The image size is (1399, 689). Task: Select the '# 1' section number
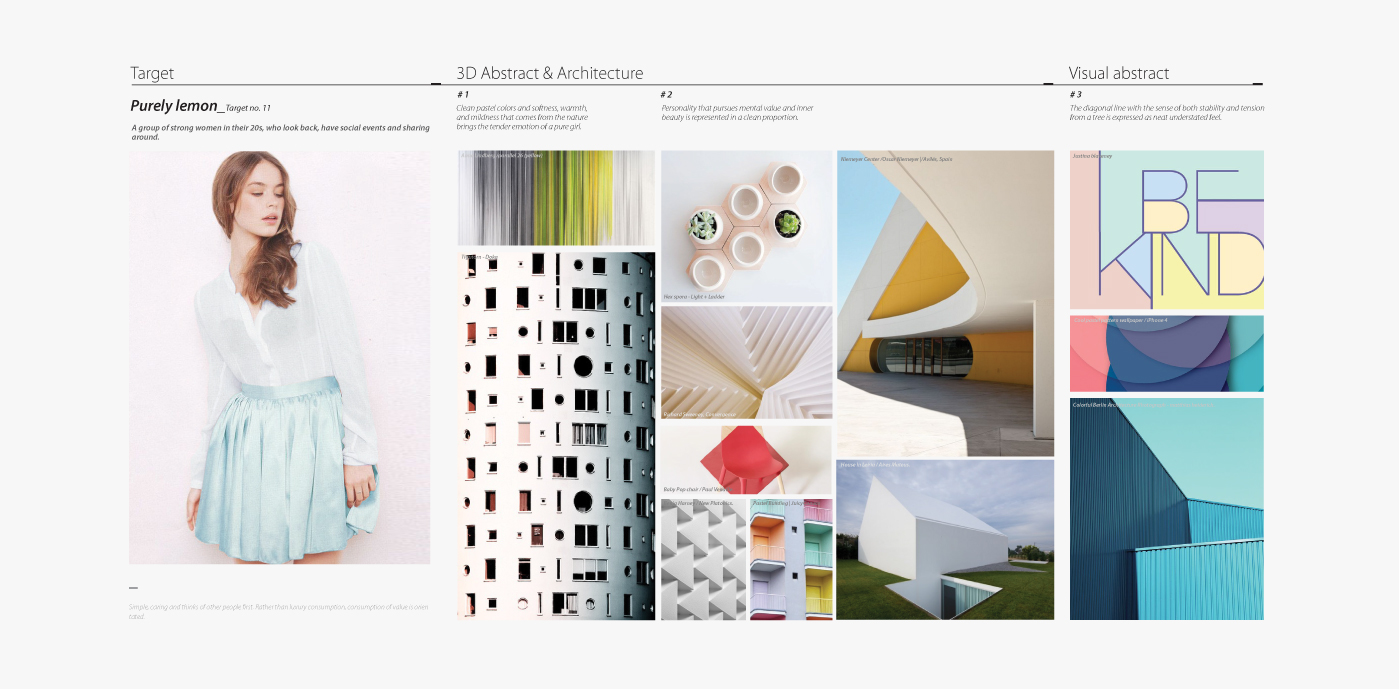pos(463,94)
